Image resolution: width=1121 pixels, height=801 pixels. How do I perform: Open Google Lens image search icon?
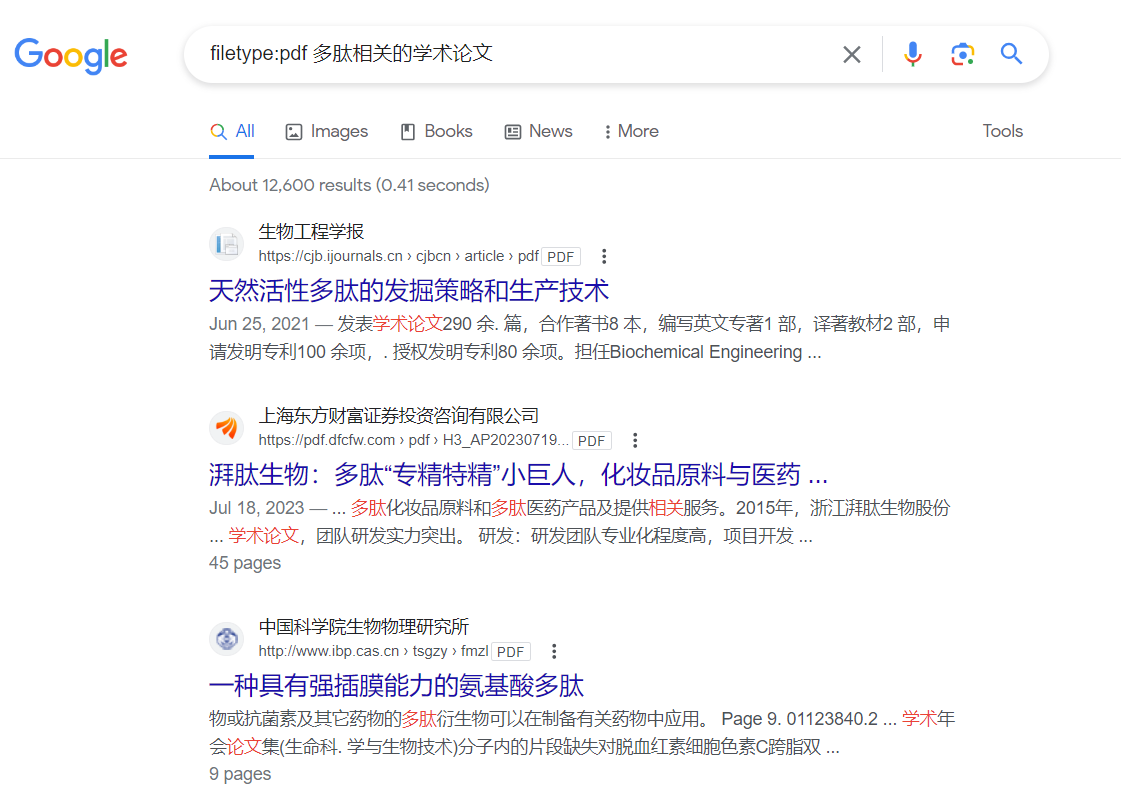pos(962,54)
